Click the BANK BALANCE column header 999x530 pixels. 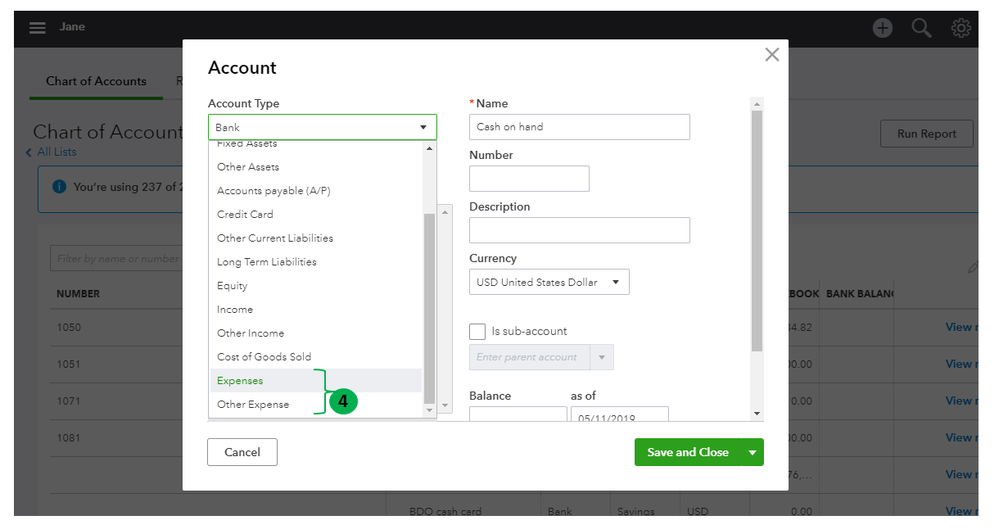pyautogui.click(x=860, y=294)
